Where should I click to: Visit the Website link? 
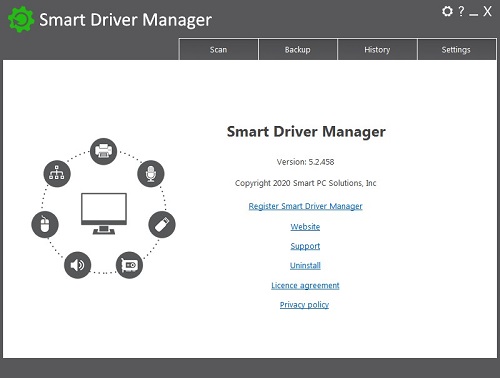[305, 227]
